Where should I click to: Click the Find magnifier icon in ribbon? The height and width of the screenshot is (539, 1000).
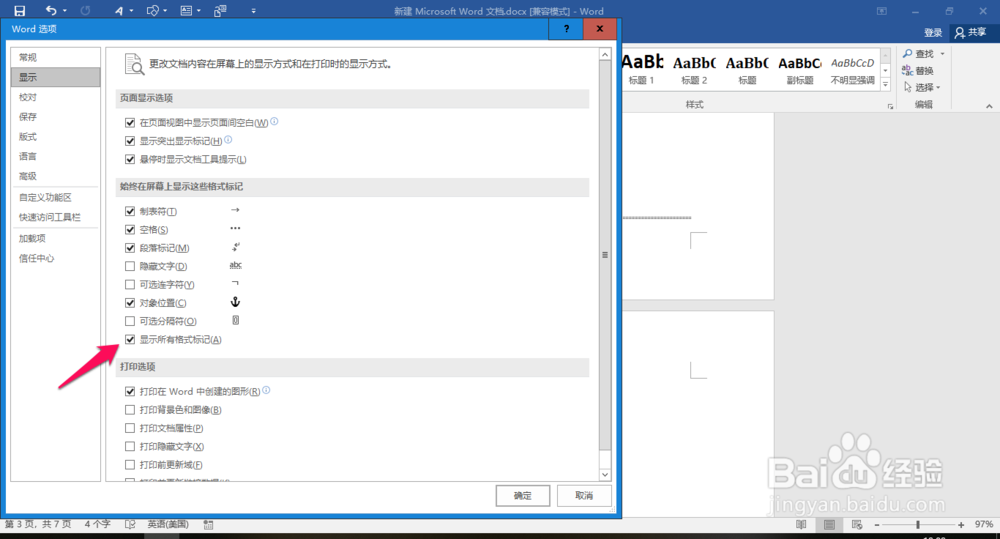click(x=908, y=54)
